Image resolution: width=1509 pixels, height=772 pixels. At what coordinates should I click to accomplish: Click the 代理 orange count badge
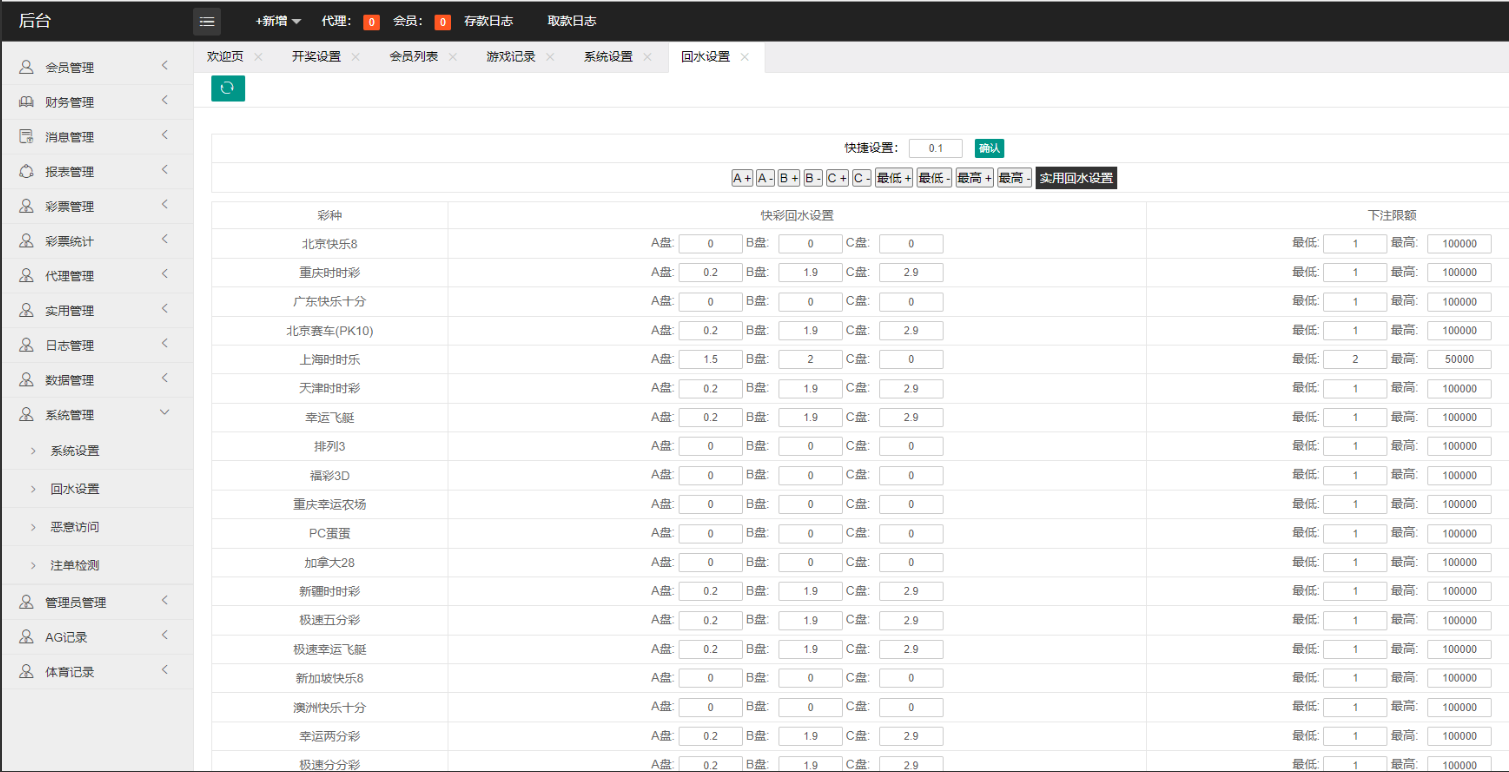371,22
